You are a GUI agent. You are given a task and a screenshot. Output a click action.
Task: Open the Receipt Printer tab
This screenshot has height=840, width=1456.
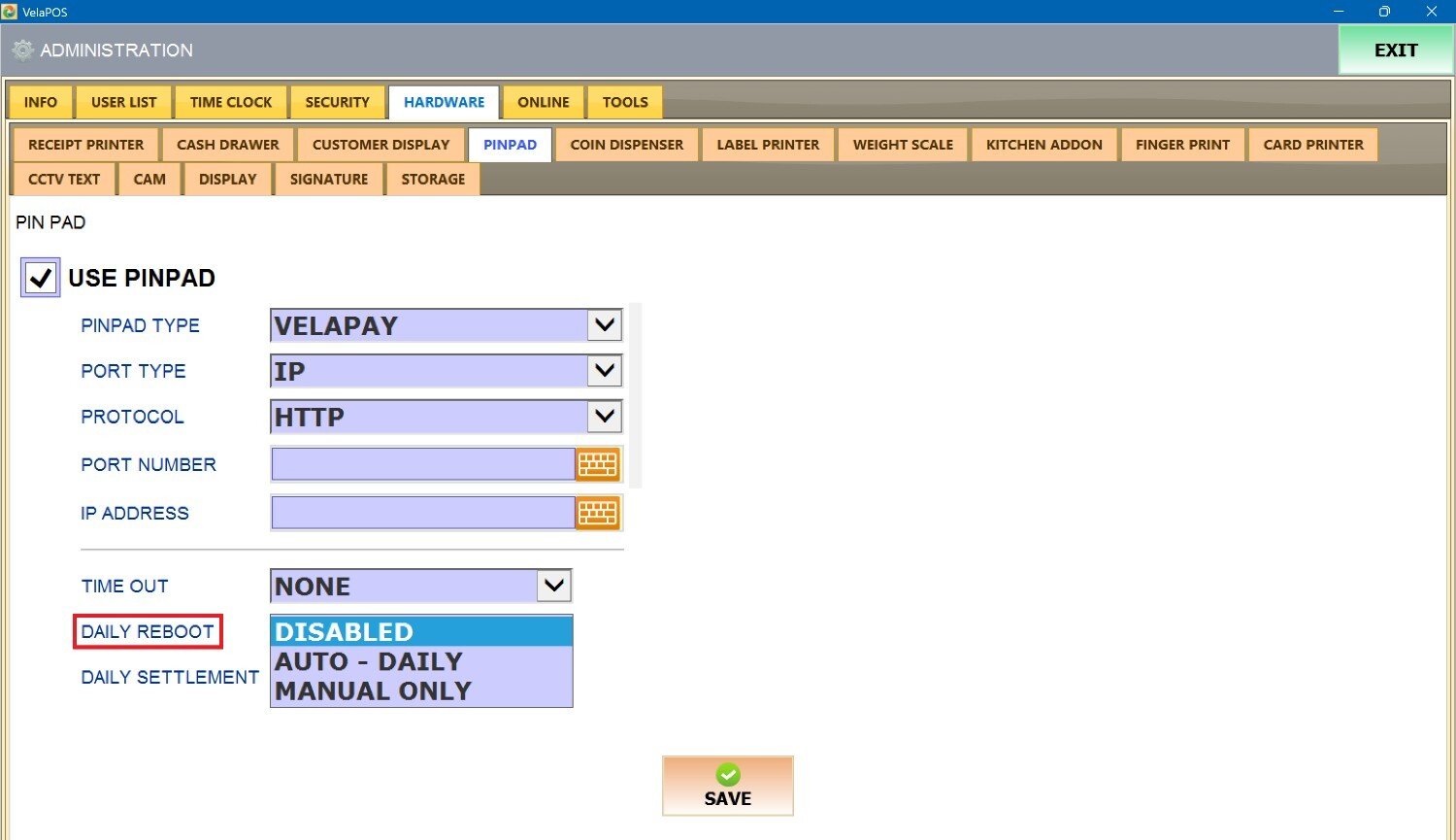pos(85,145)
